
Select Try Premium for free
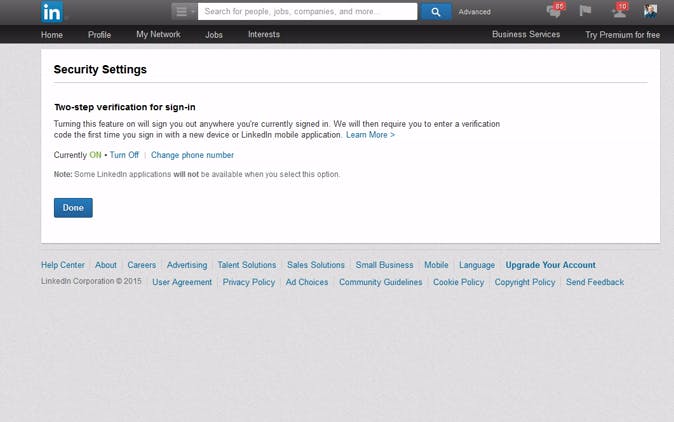point(622,35)
